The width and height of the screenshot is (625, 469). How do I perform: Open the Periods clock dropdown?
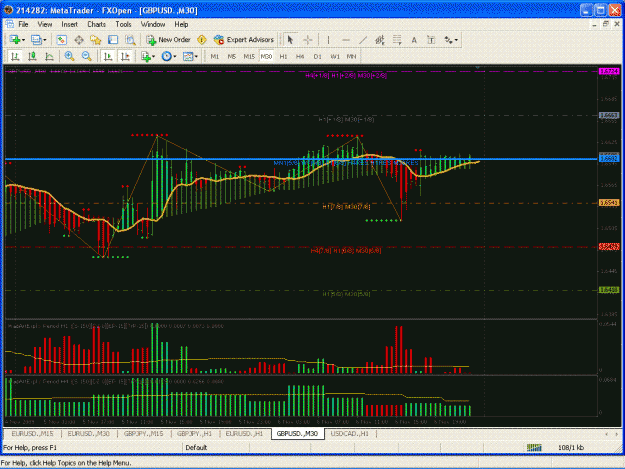tap(169, 57)
